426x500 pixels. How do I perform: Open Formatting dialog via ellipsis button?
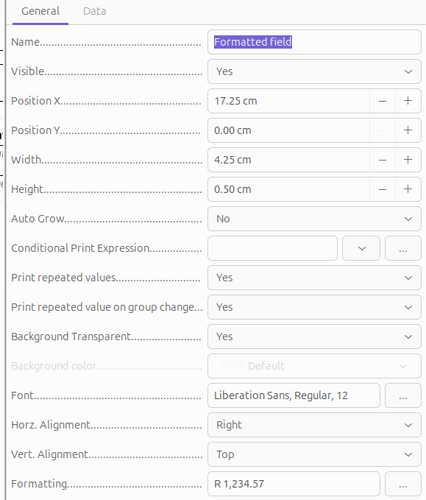tap(403, 484)
